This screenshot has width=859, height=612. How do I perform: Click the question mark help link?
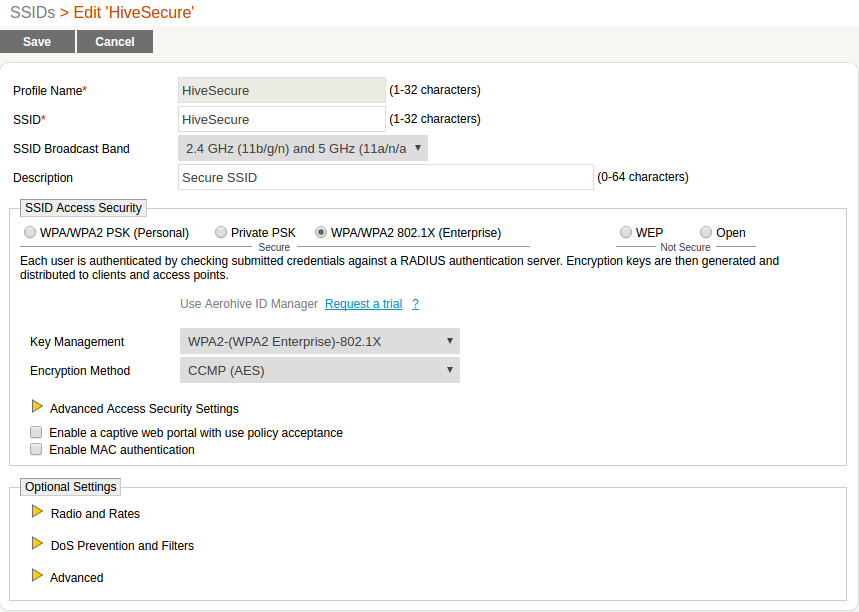415,304
